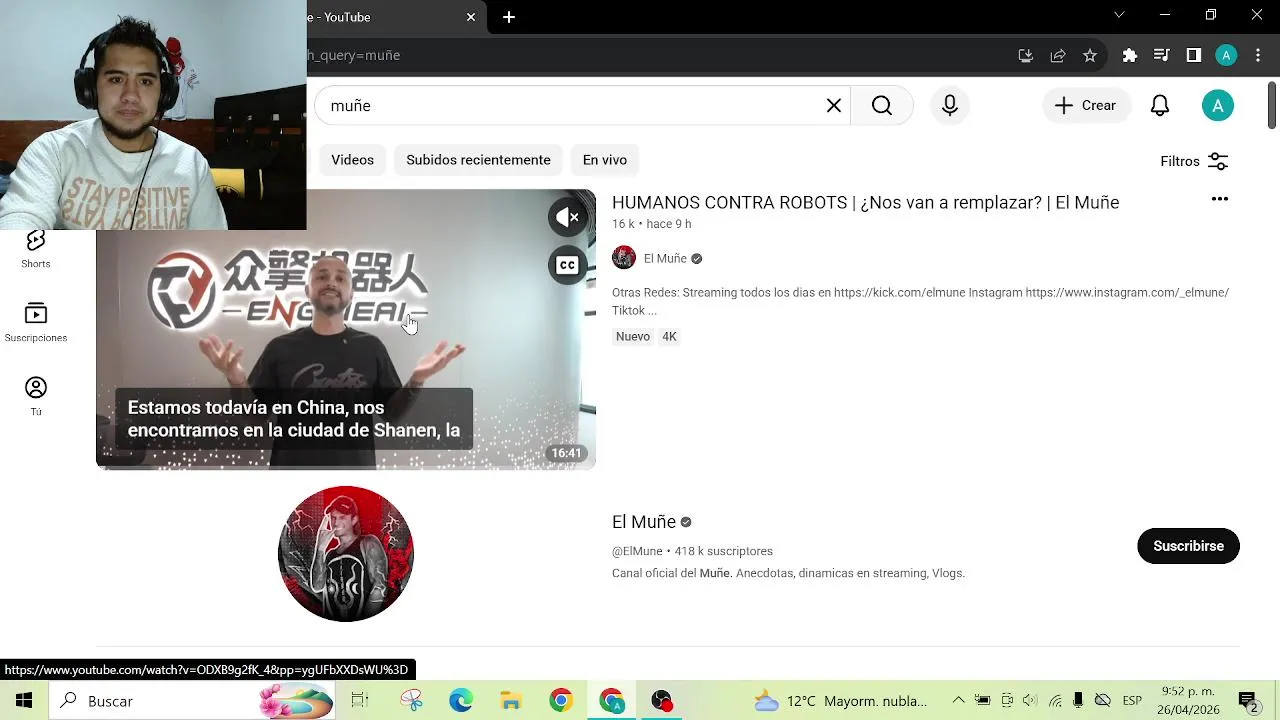Expand hidden system tray icons
Viewport: 1280px width, 720px height.
pyautogui.click(x=958, y=701)
